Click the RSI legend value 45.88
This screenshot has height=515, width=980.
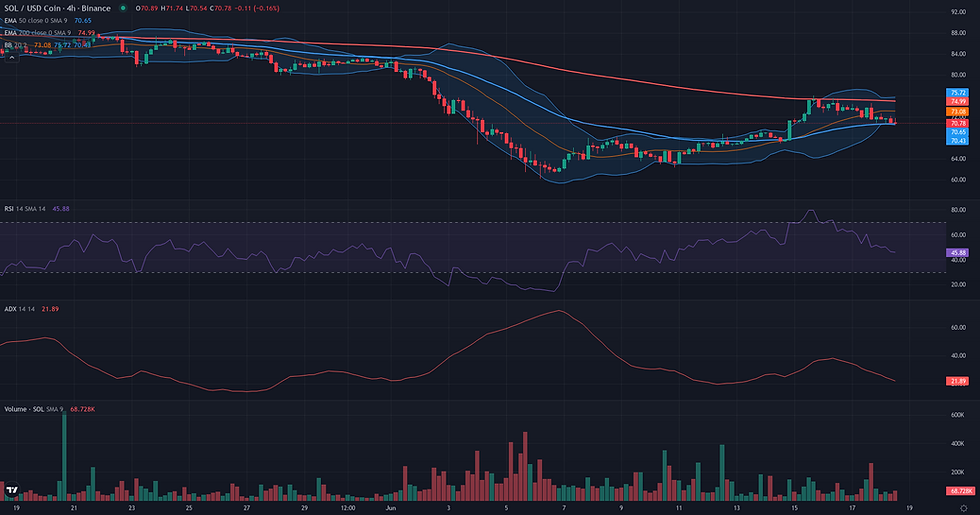click(61, 209)
